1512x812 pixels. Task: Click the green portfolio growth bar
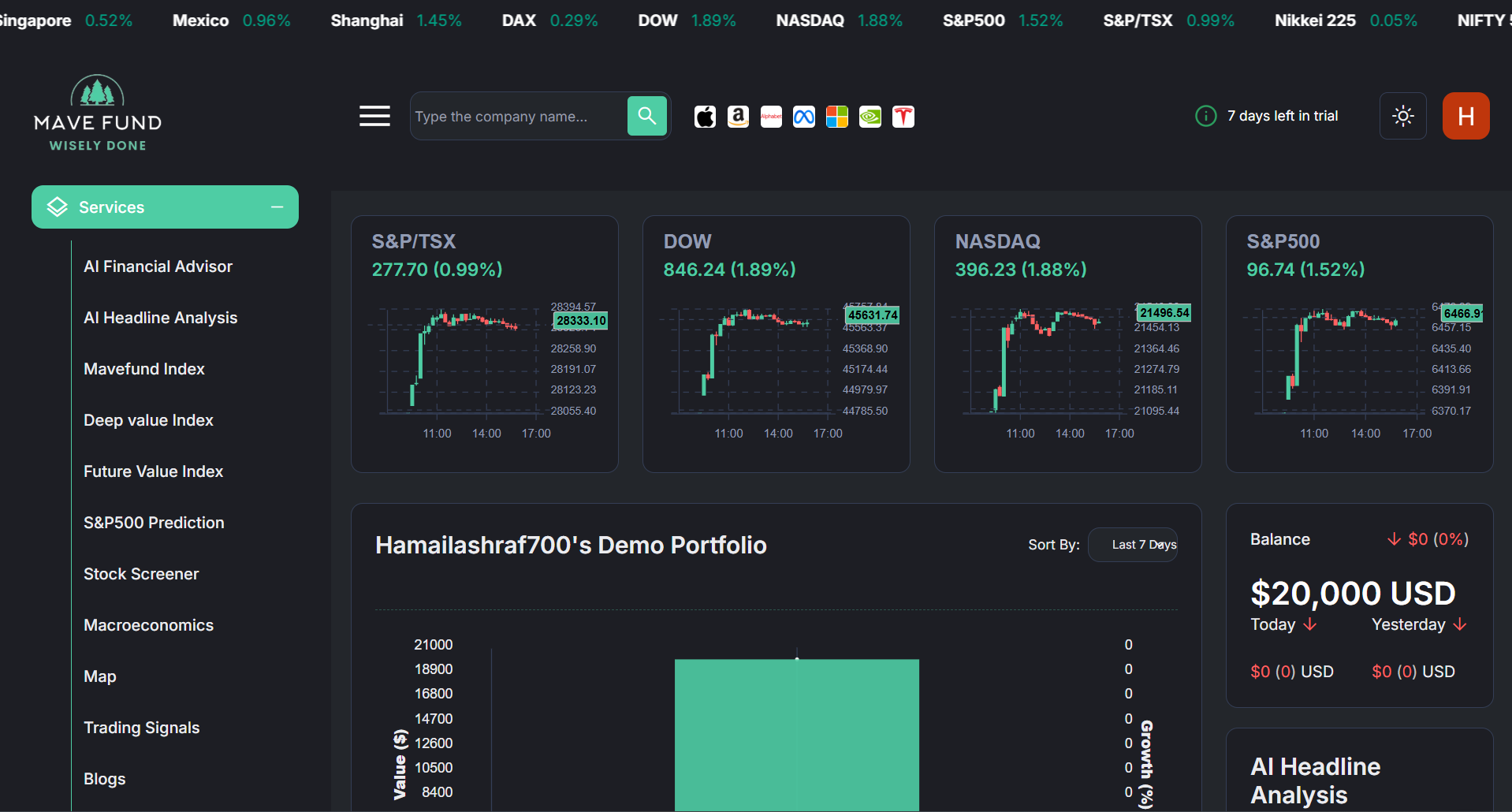pyautogui.click(x=796, y=733)
